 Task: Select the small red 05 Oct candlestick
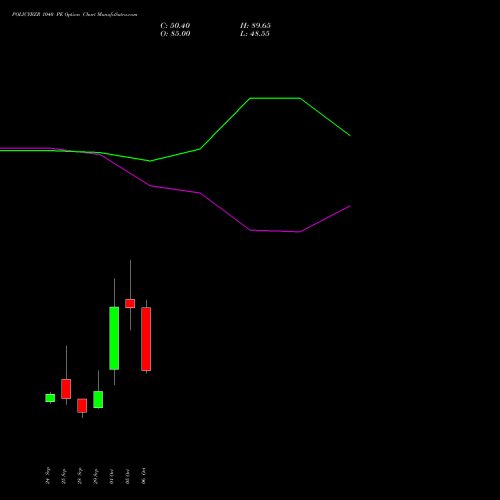click(130, 303)
